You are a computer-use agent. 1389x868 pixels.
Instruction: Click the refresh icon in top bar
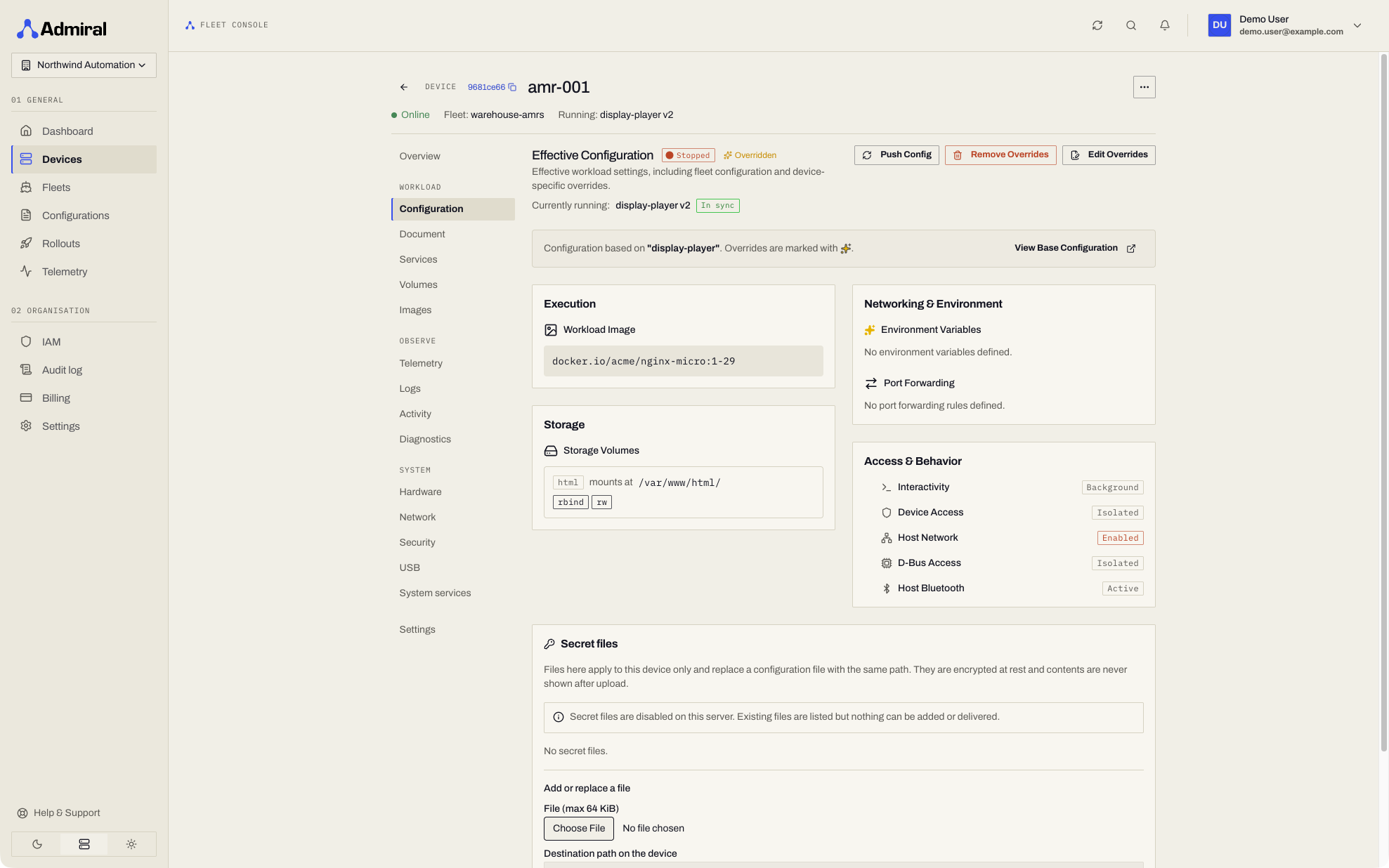pos(1097,25)
